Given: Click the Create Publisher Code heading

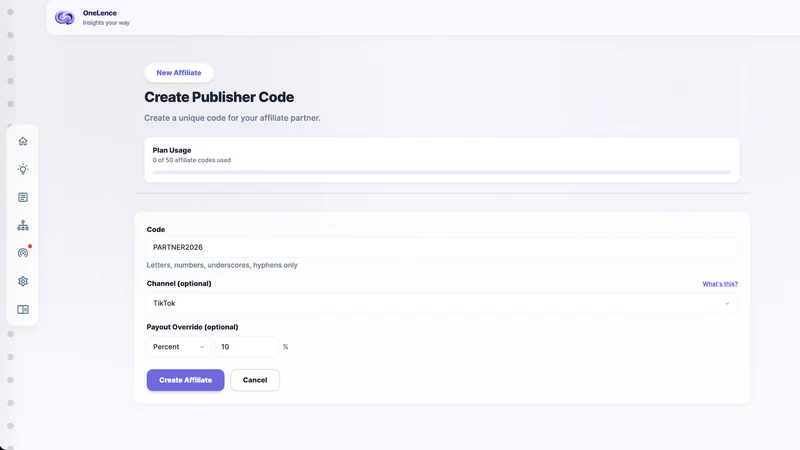Looking at the screenshot, I should [x=219, y=97].
